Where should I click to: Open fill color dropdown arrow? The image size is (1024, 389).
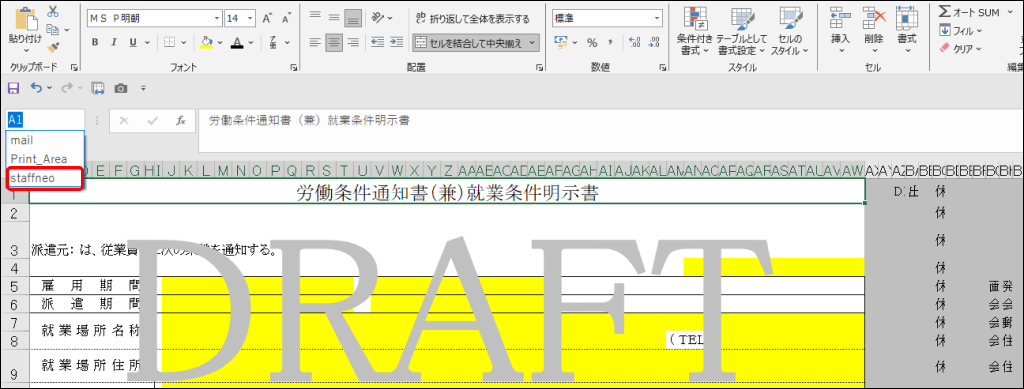pyautogui.click(x=219, y=42)
